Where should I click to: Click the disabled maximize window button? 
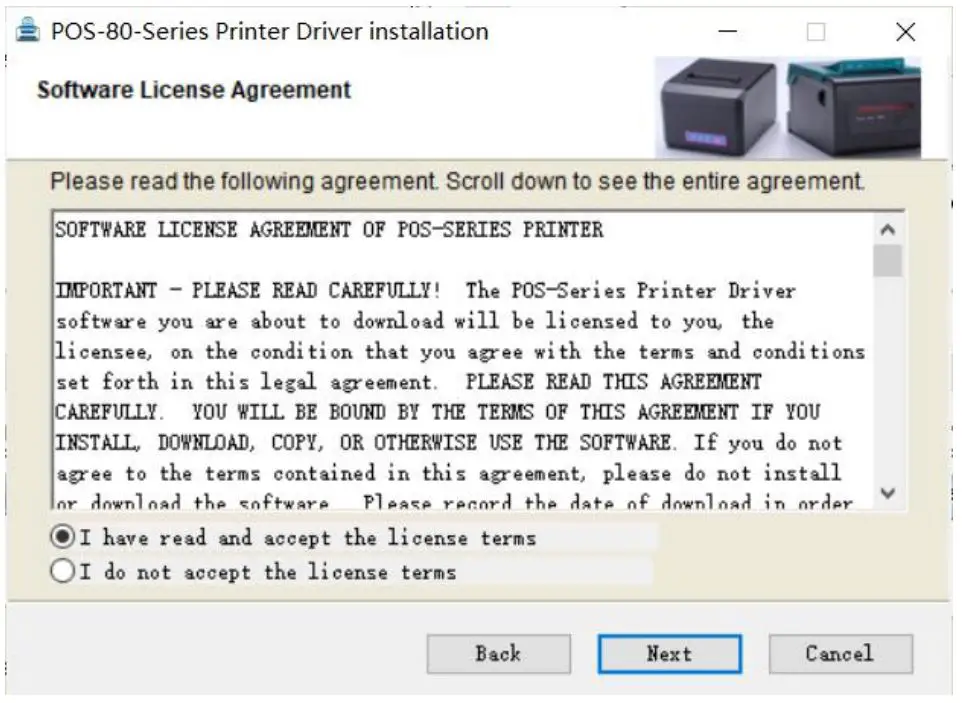pos(816,31)
